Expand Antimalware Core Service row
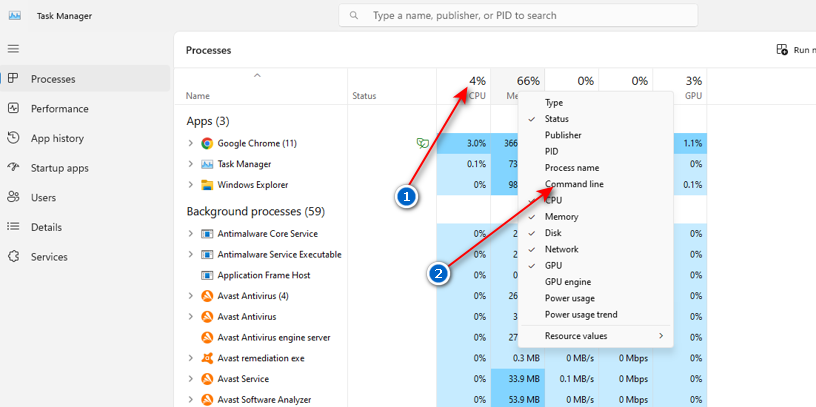The width and height of the screenshot is (816, 407). click(x=190, y=234)
